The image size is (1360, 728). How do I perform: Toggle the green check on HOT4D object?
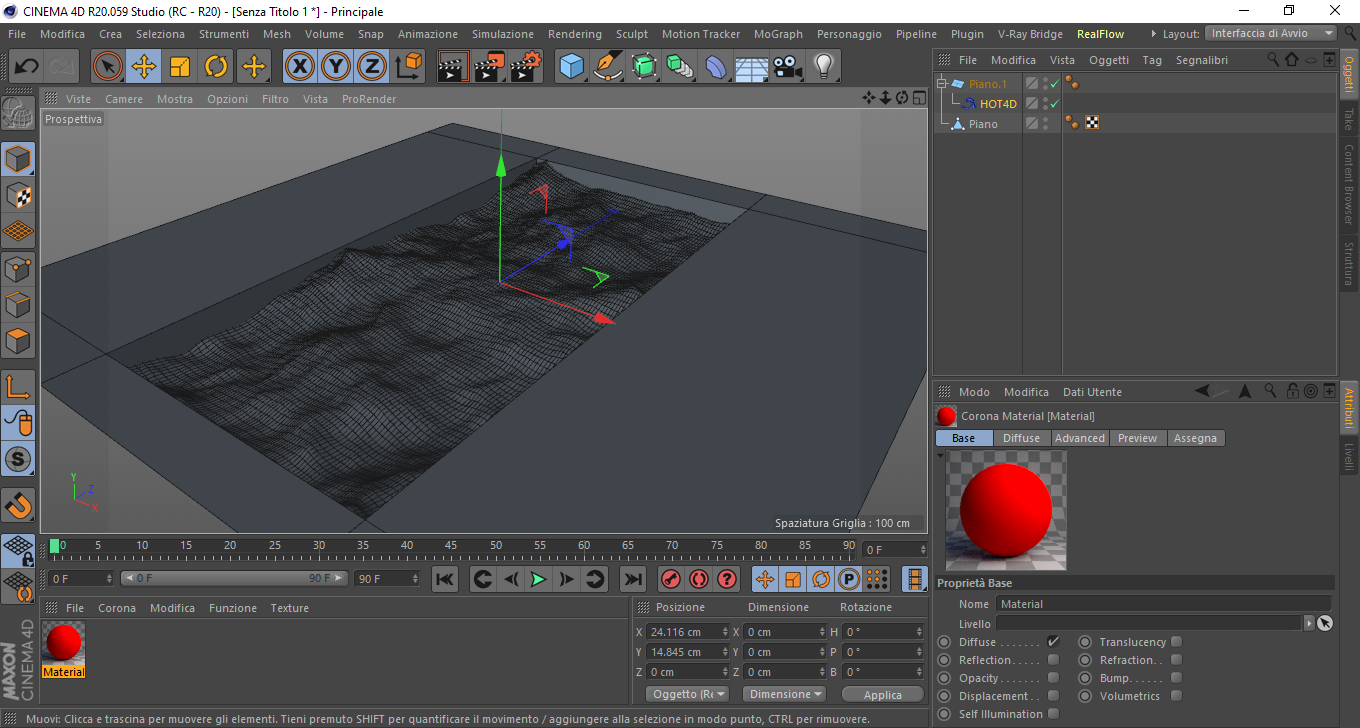point(1054,104)
